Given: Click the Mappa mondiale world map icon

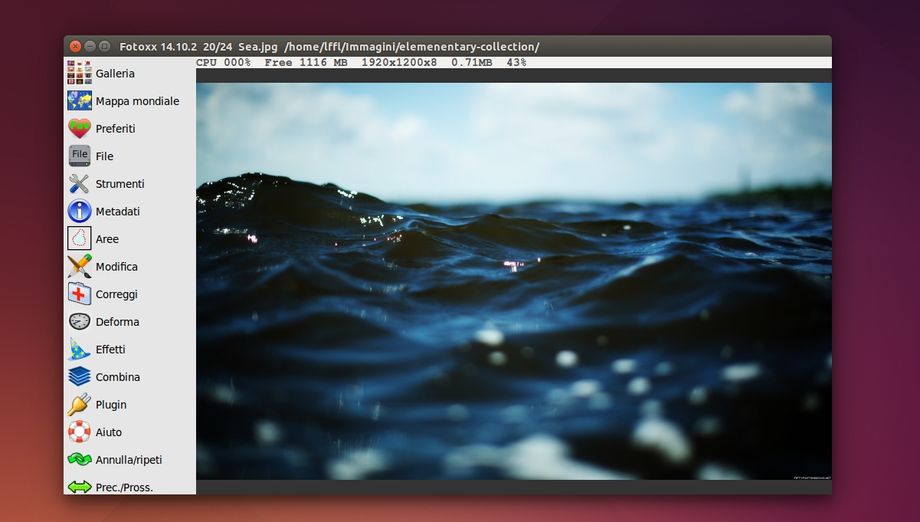Looking at the screenshot, I should 79,101.
